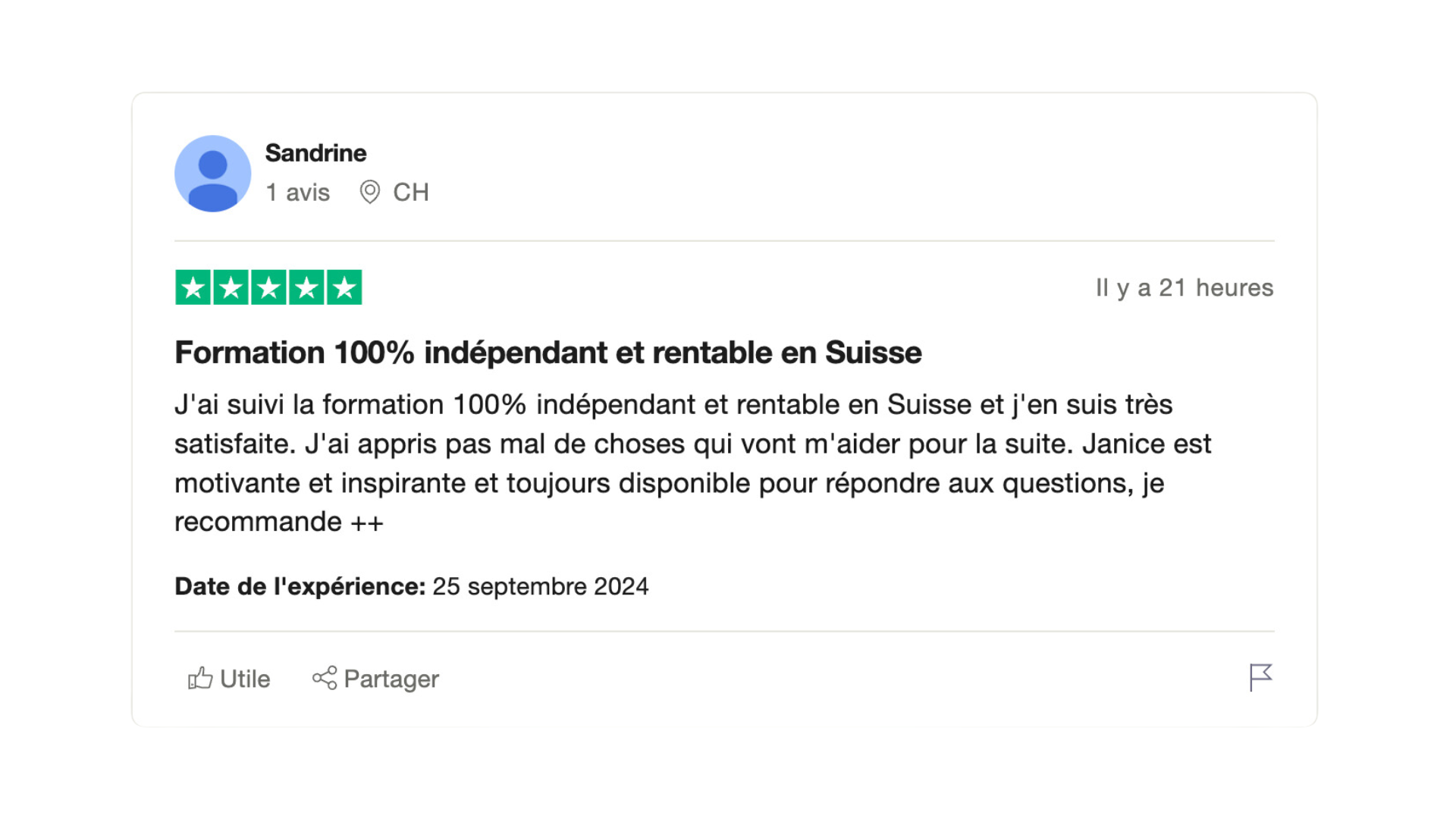This screenshot has width=1456, height=819.
Task: Click the second green star
Action: (x=231, y=287)
